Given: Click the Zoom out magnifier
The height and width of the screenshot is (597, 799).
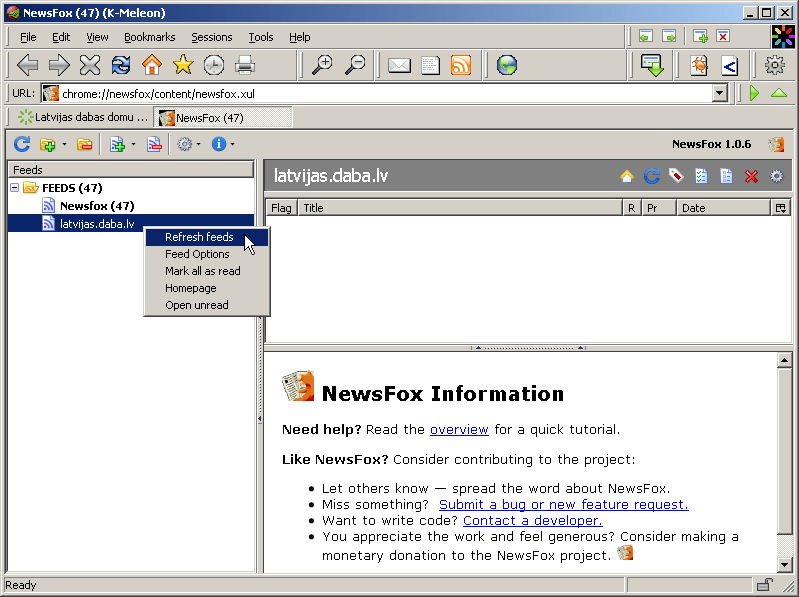Looking at the screenshot, I should pos(355,65).
